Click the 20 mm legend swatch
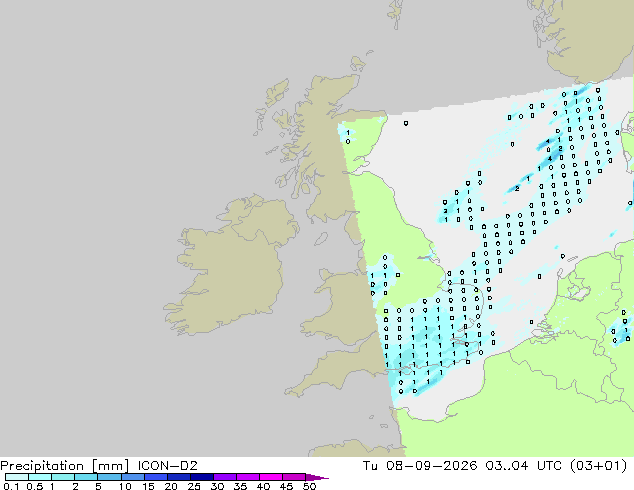Image resolution: width=634 pixels, height=490 pixels. tap(179, 477)
